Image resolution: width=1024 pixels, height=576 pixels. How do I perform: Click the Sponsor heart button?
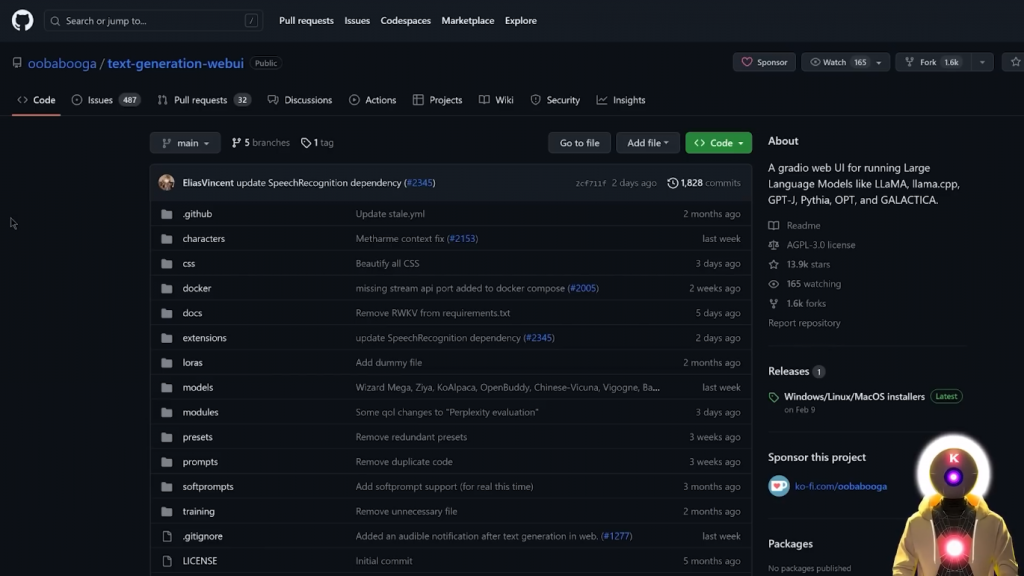(x=764, y=62)
